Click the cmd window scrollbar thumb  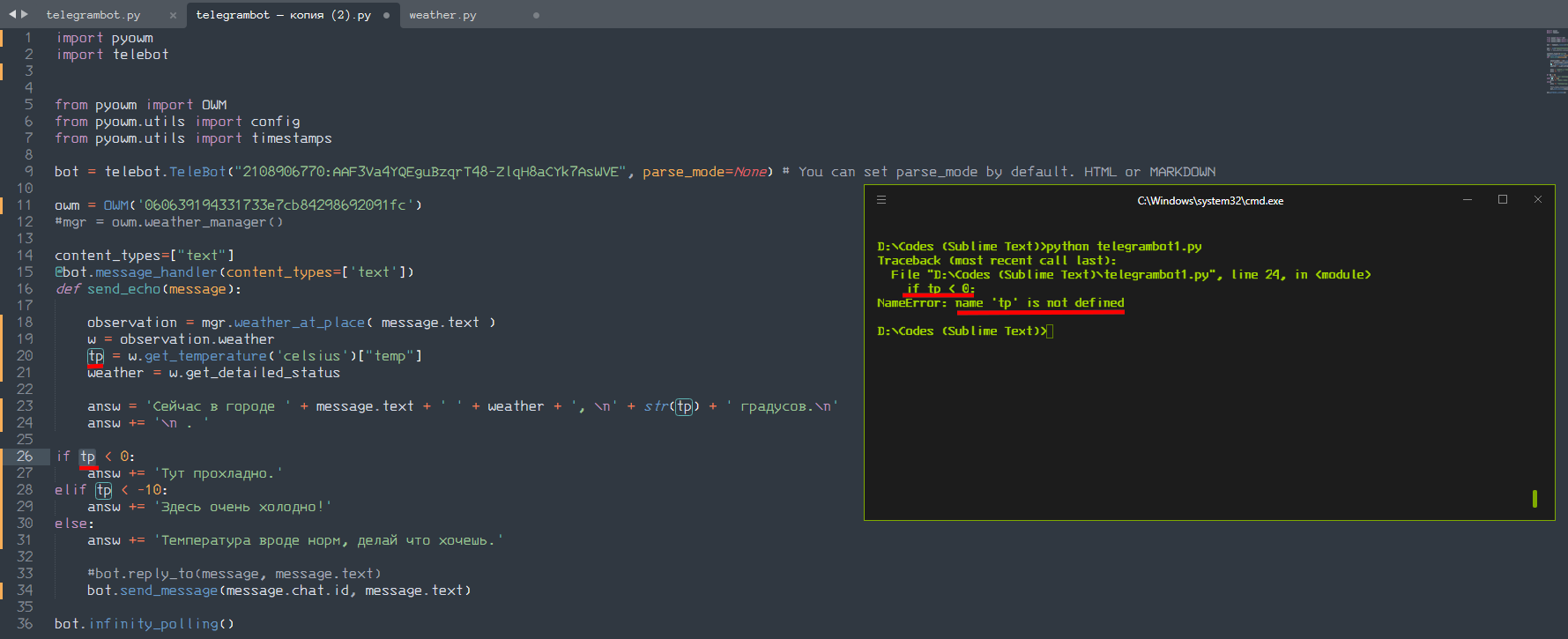click(x=1535, y=499)
